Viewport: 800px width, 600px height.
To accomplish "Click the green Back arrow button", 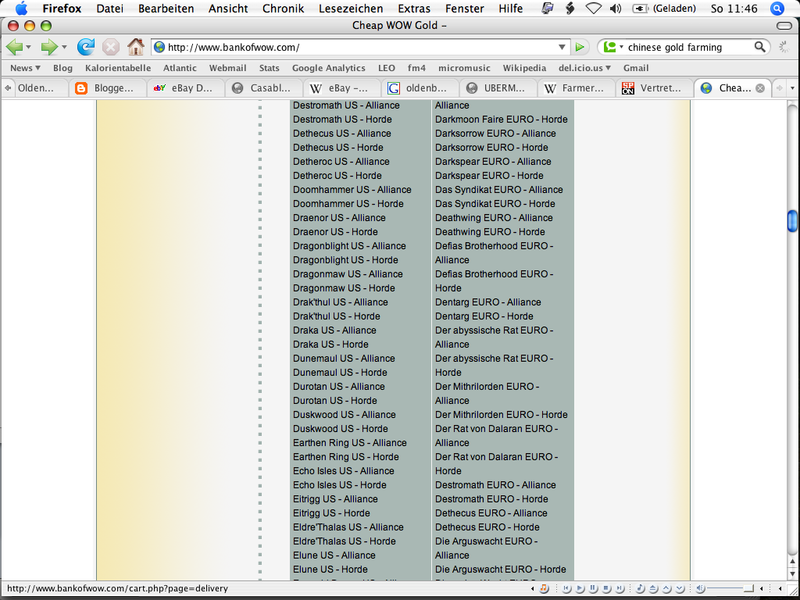I will 14,47.
